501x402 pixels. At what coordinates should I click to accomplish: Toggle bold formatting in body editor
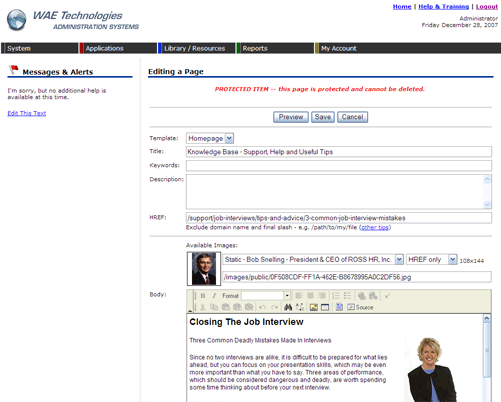point(203,296)
